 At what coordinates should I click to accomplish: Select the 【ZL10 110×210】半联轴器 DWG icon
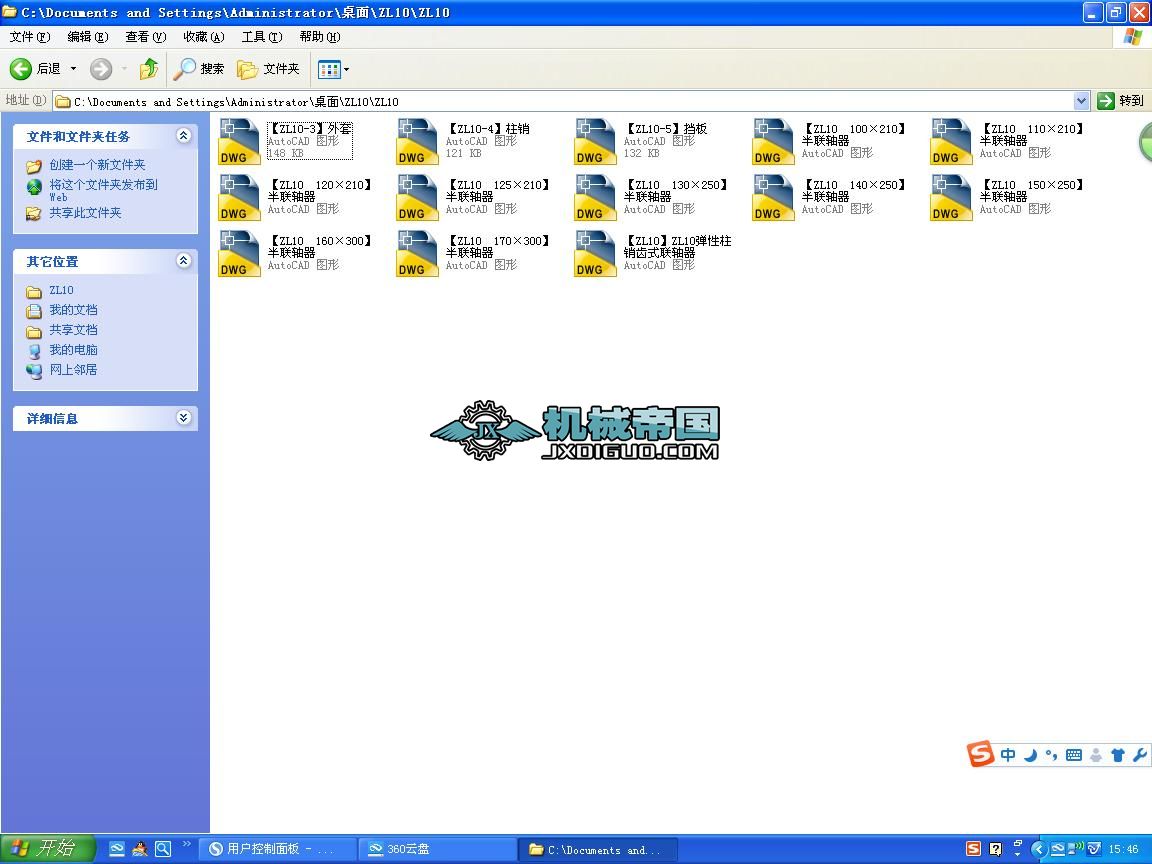951,142
